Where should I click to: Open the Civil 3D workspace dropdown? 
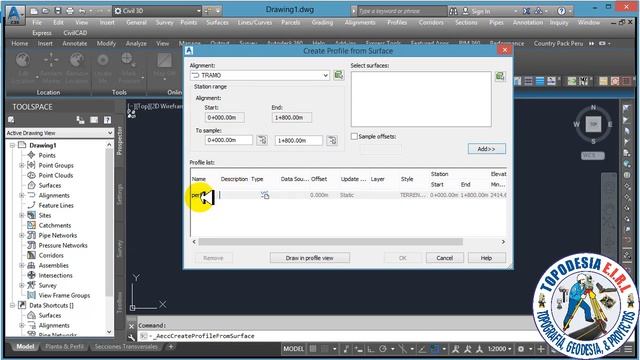pyautogui.click(x=158, y=11)
